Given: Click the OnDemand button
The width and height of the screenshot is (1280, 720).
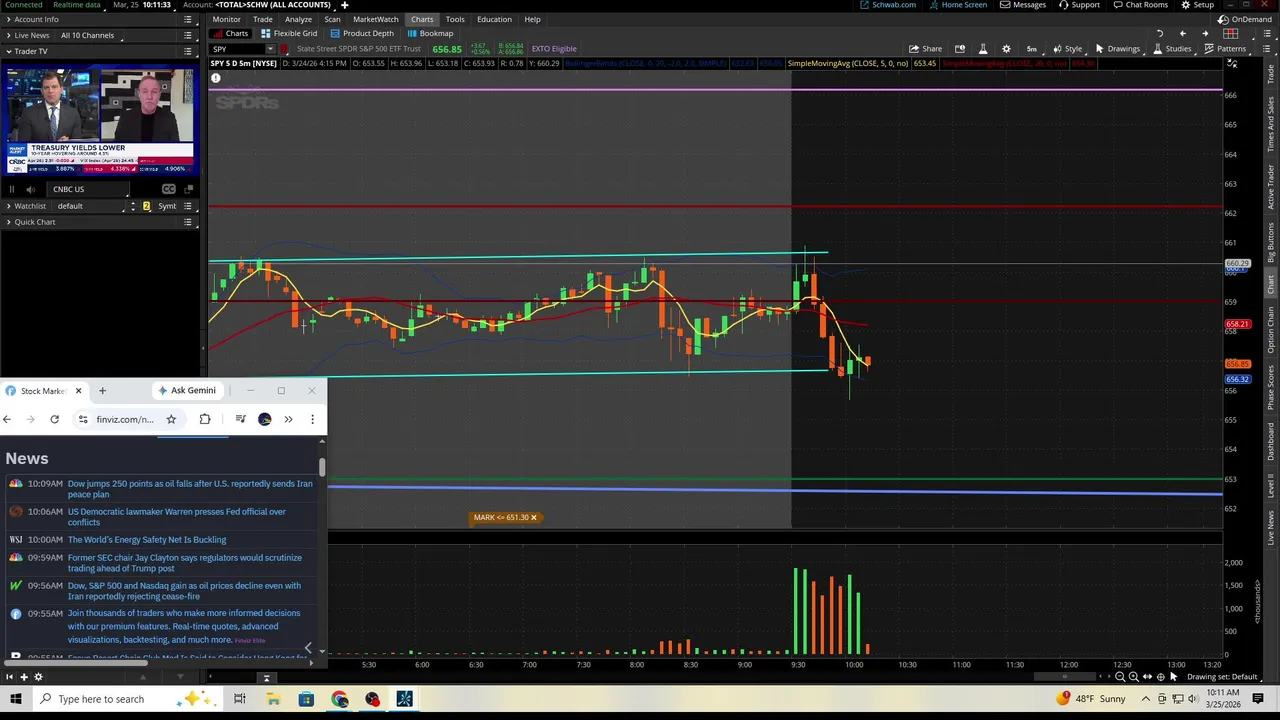Looking at the screenshot, I should [1245, 19].
